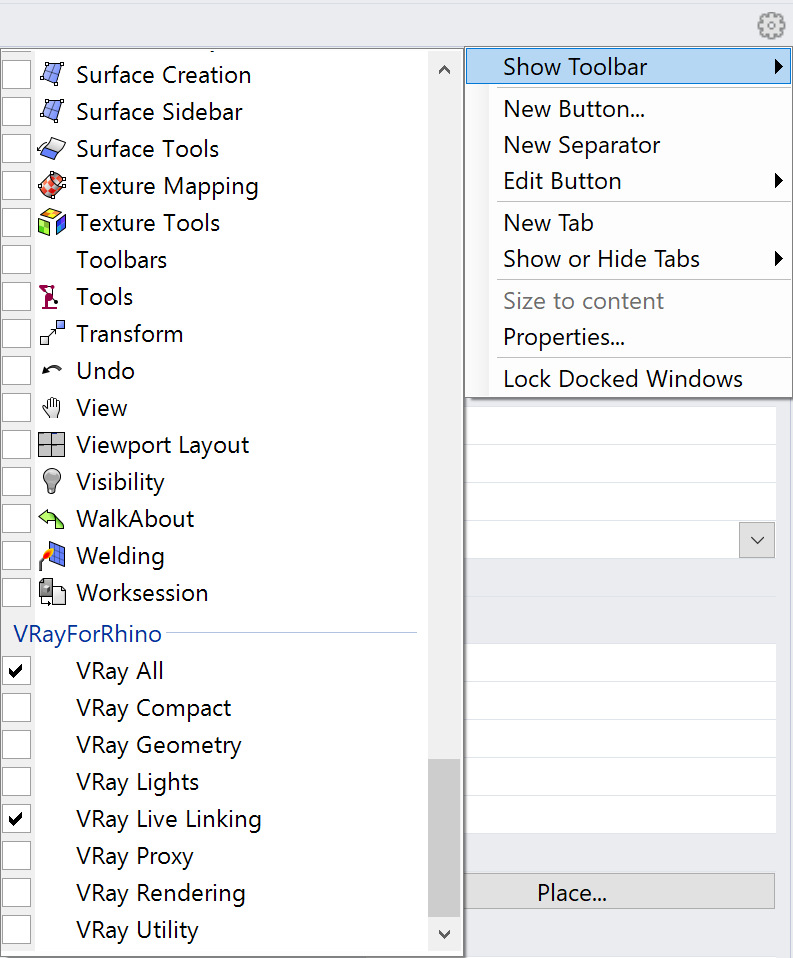
Task: Expand the Show Toolbar submenu
Action: coord(628,67)
